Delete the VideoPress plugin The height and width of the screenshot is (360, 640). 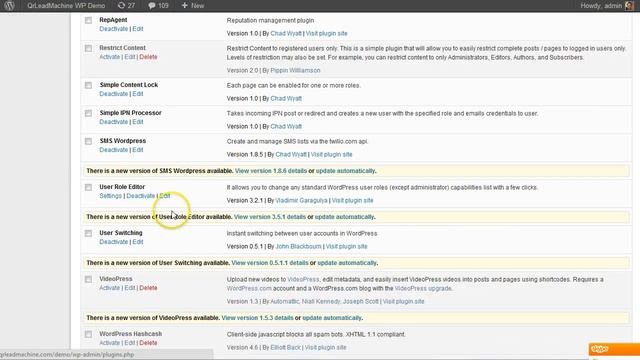[x=148, y=288]
